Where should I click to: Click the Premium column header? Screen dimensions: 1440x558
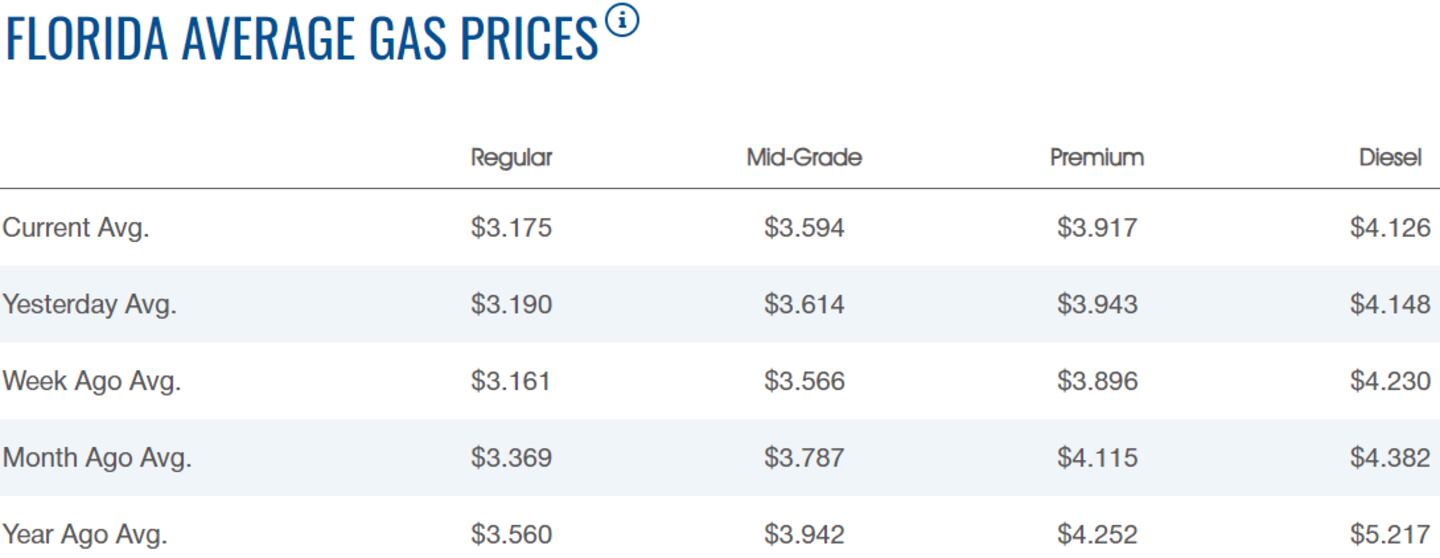(x=1096, y=158)
